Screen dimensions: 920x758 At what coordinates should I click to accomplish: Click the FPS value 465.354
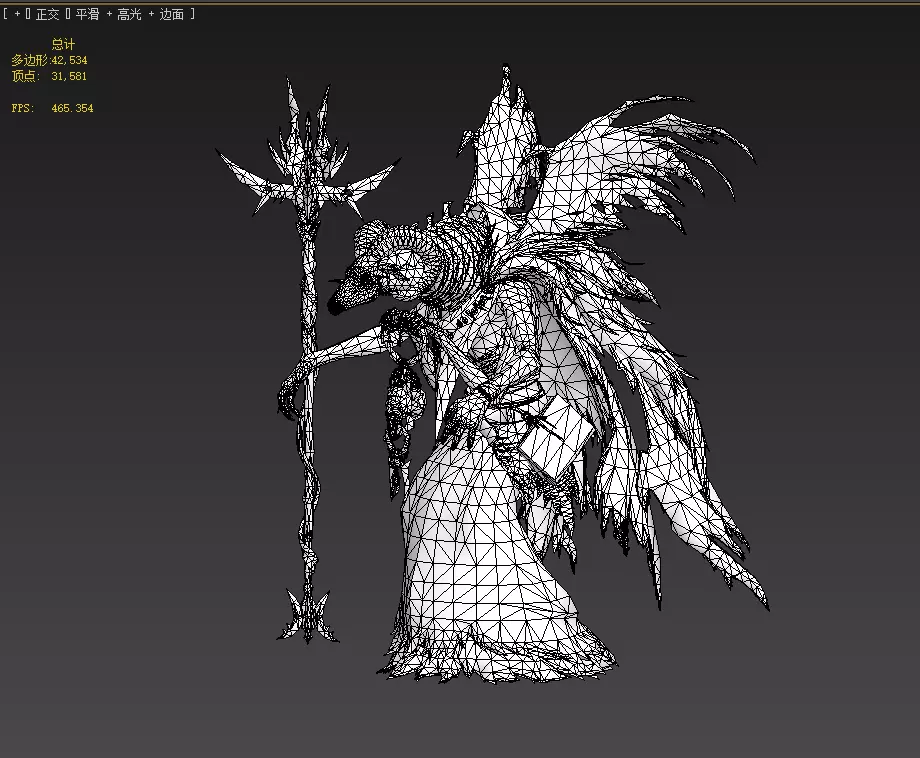click(x=72, y=109)
